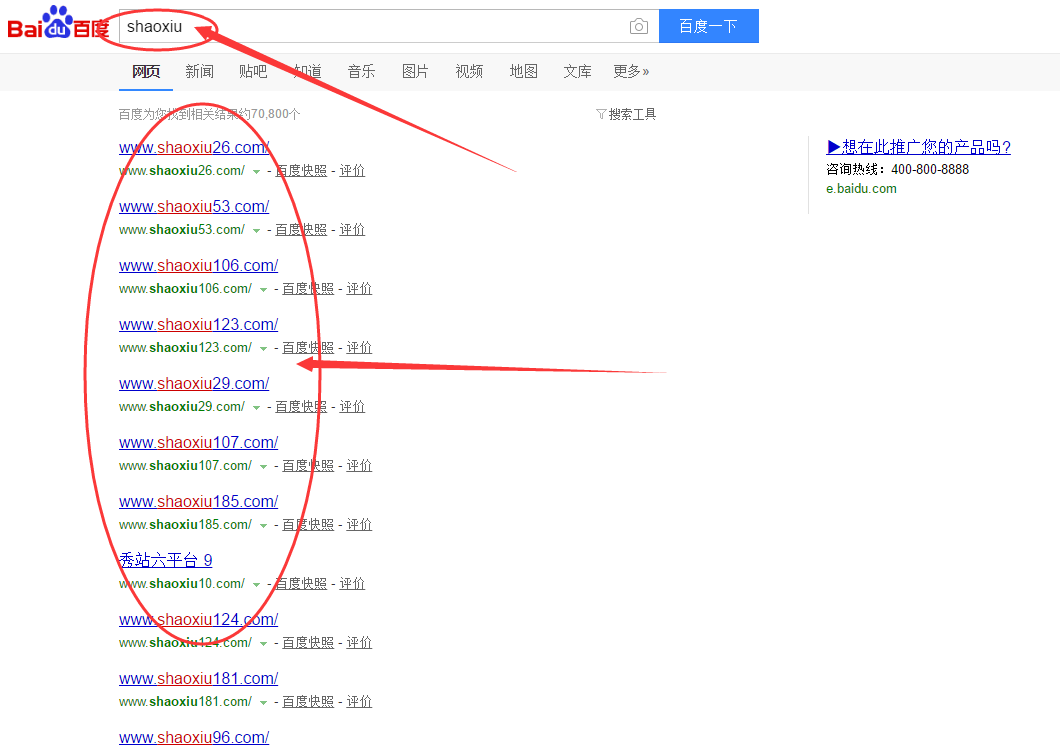Expand dropdown arrow beside www.shaoxiu26.com
The image size is (1060, 753).
(x=257, y=172)
